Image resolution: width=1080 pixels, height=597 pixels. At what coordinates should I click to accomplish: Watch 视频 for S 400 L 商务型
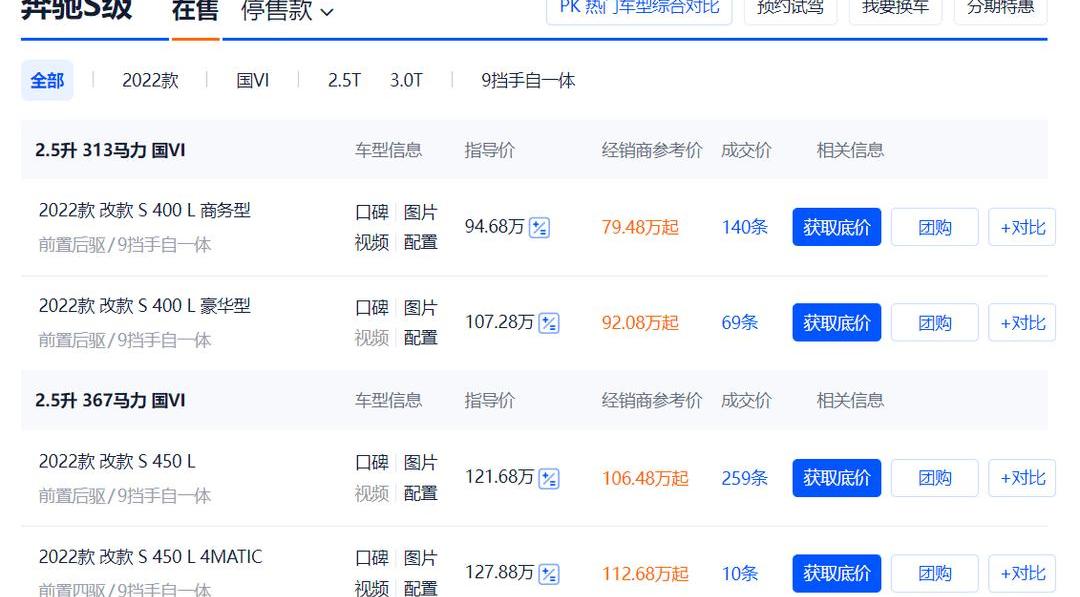372,242
